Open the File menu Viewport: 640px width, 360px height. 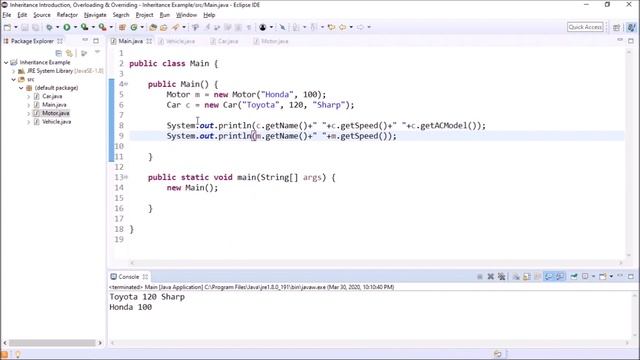pyautogui.click(x=7, y=15)
